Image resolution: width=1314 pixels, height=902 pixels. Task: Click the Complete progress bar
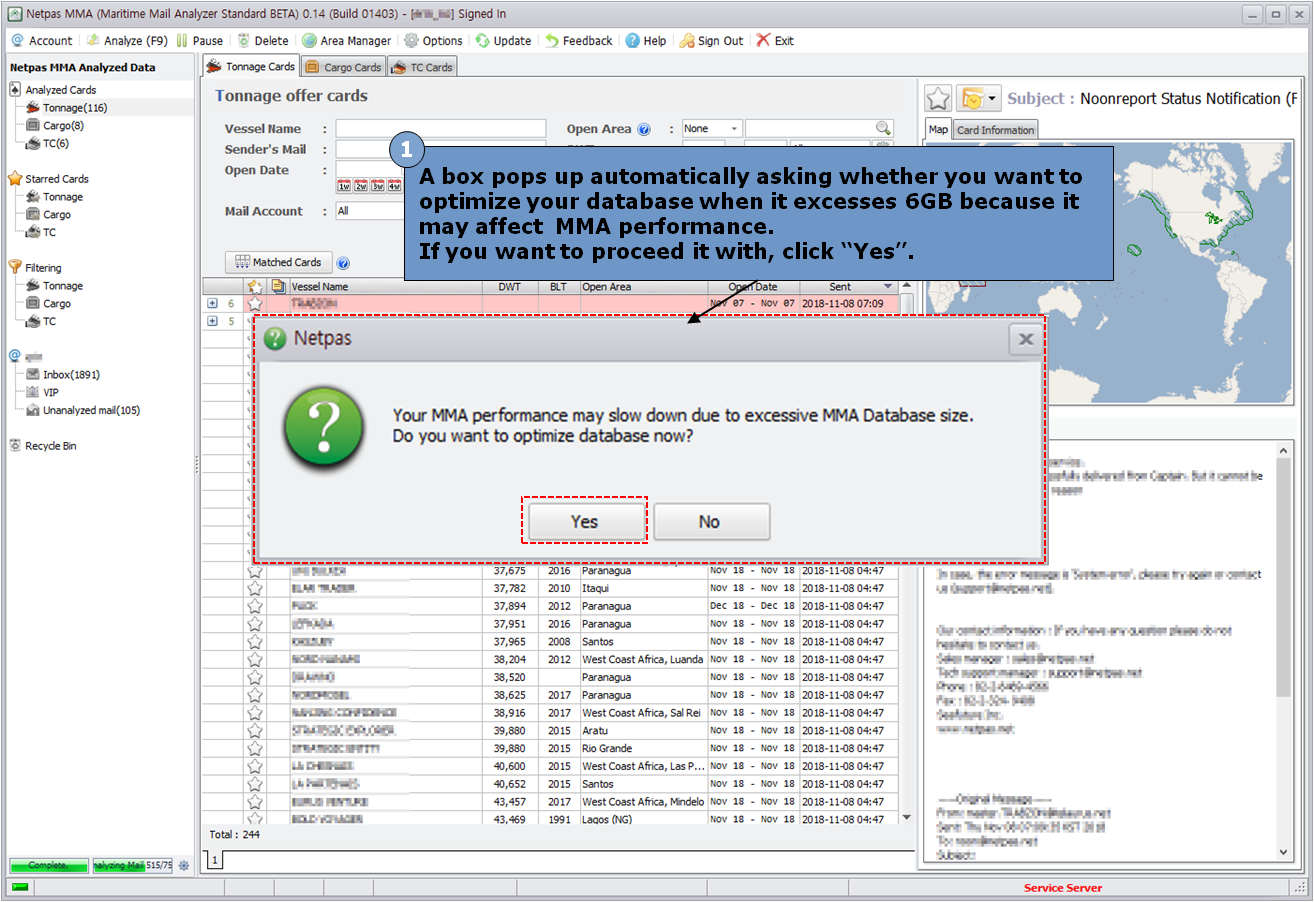pyautogui.click(x=49, y=866)
